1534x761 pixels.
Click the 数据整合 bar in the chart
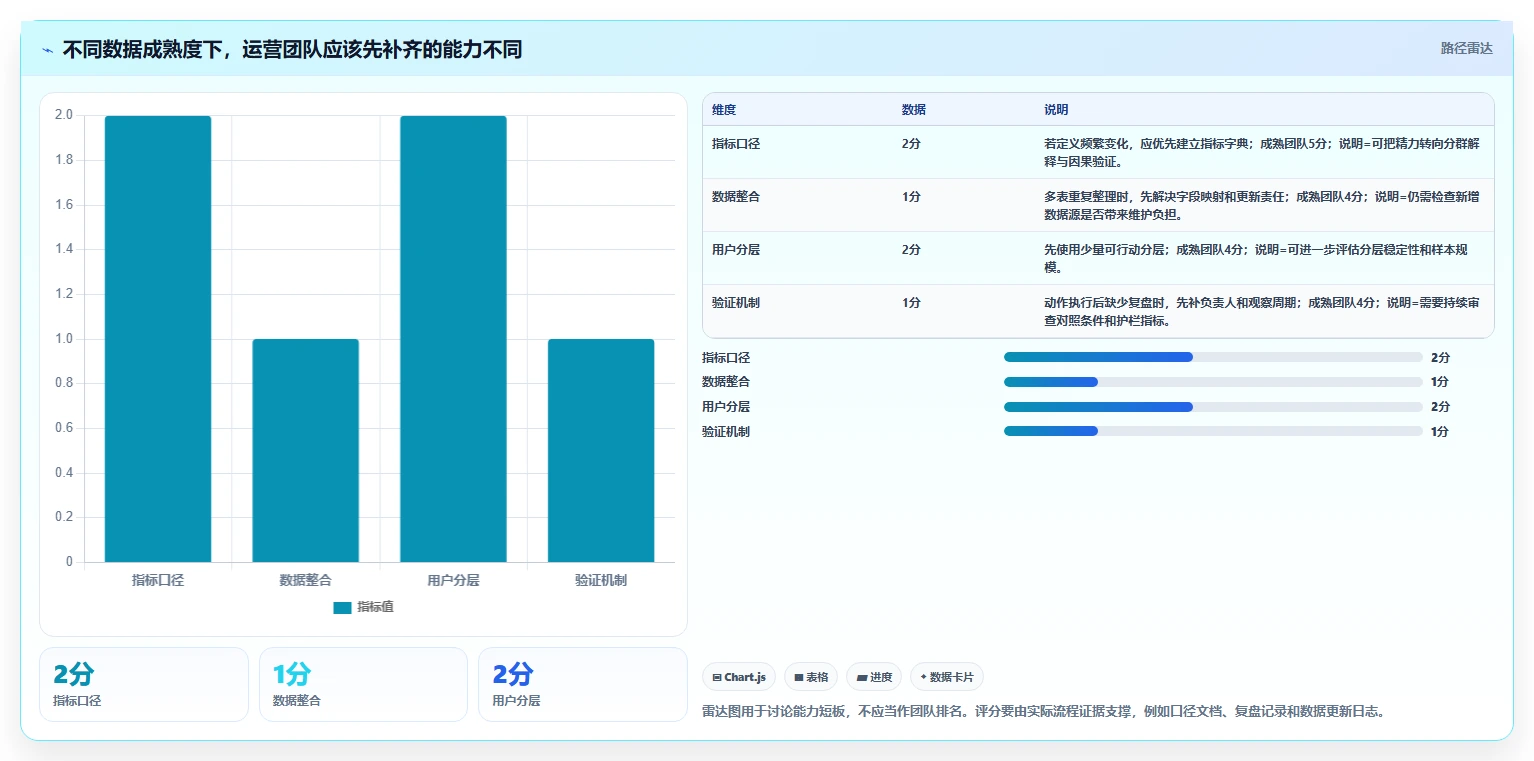point(306,451)
